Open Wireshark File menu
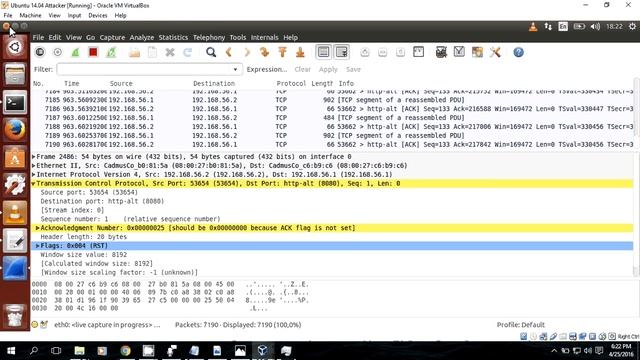640x360 pixels. 38,38
